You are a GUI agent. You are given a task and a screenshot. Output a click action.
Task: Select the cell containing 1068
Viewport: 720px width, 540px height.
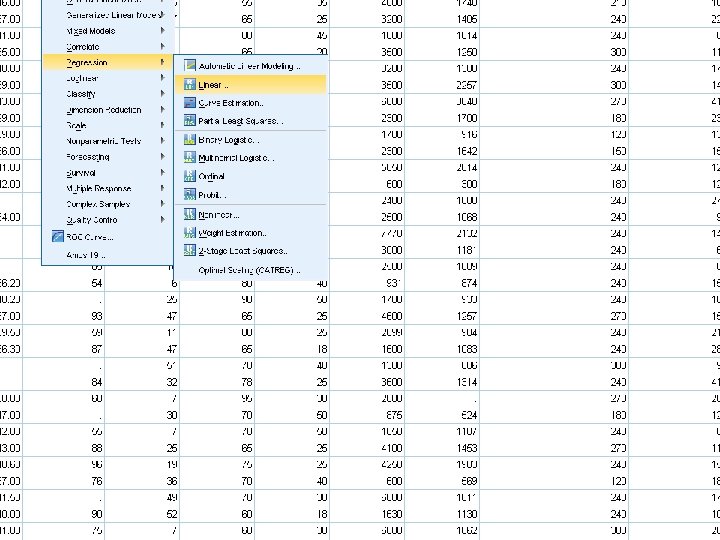pyautogui.click(x=442, y=217)
